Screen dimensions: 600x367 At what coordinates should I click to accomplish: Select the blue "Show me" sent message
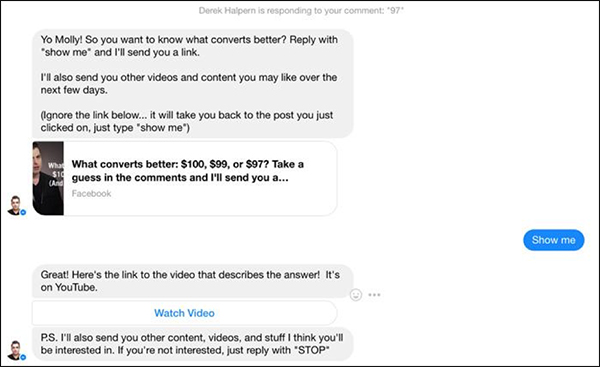[x=553, y=240]
